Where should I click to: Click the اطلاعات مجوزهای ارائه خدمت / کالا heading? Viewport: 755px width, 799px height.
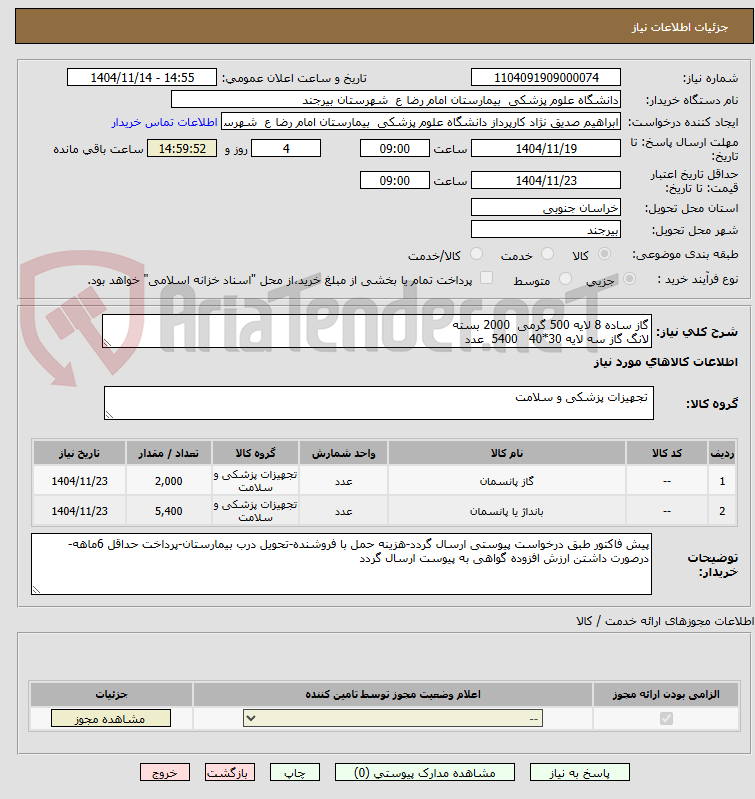[664, 621]
